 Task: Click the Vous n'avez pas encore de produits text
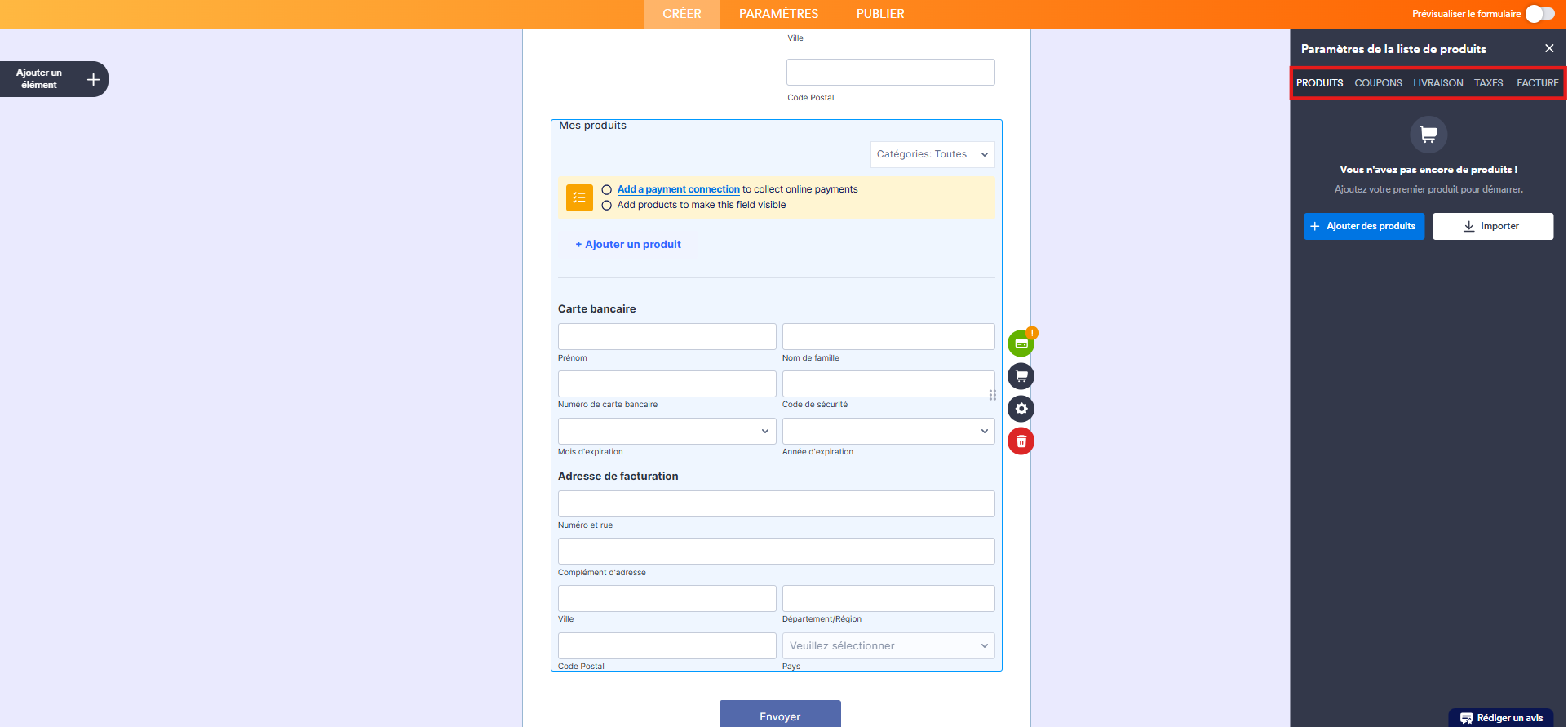(1428, 170)
